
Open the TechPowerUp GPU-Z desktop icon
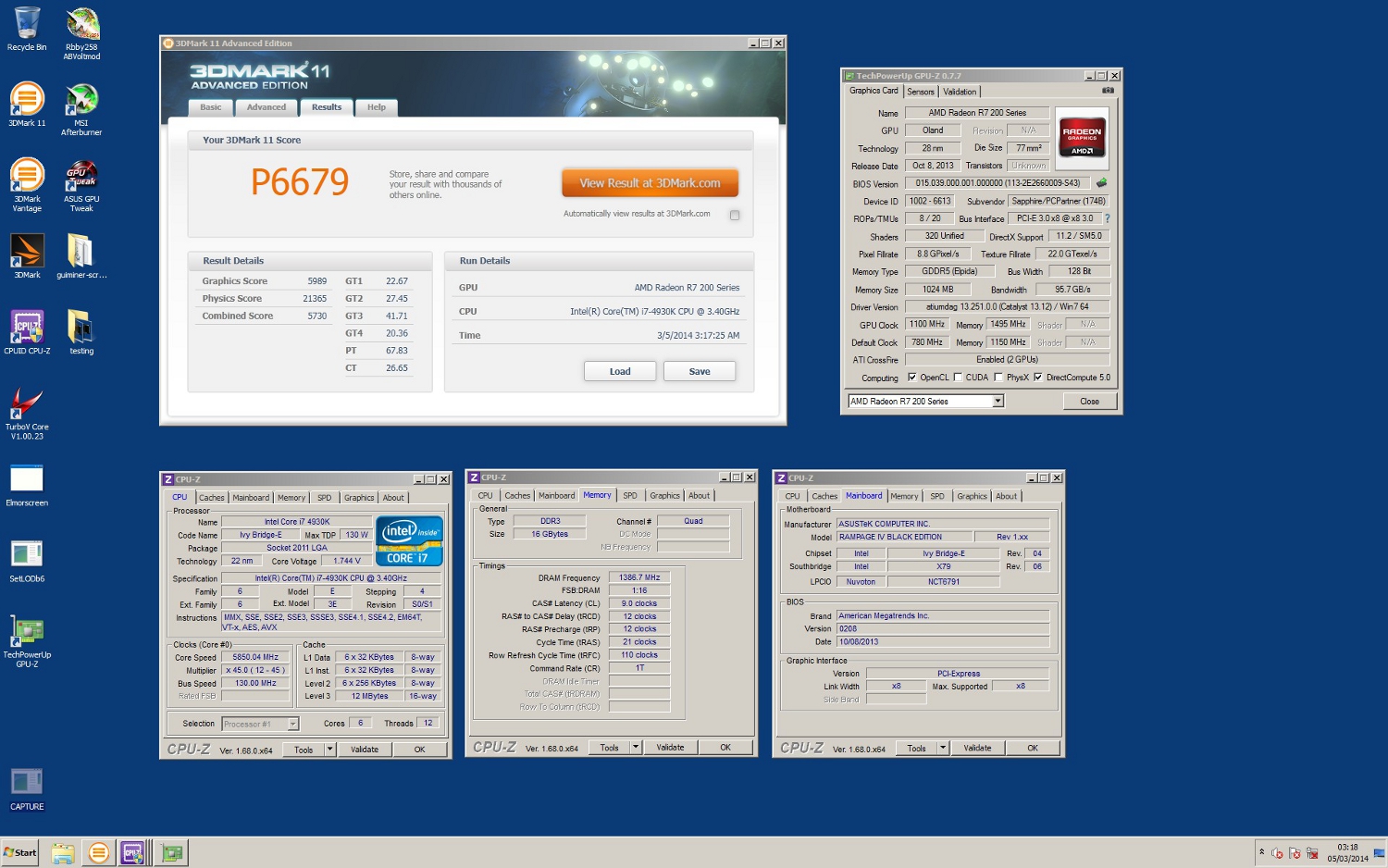tap(27, 639)
